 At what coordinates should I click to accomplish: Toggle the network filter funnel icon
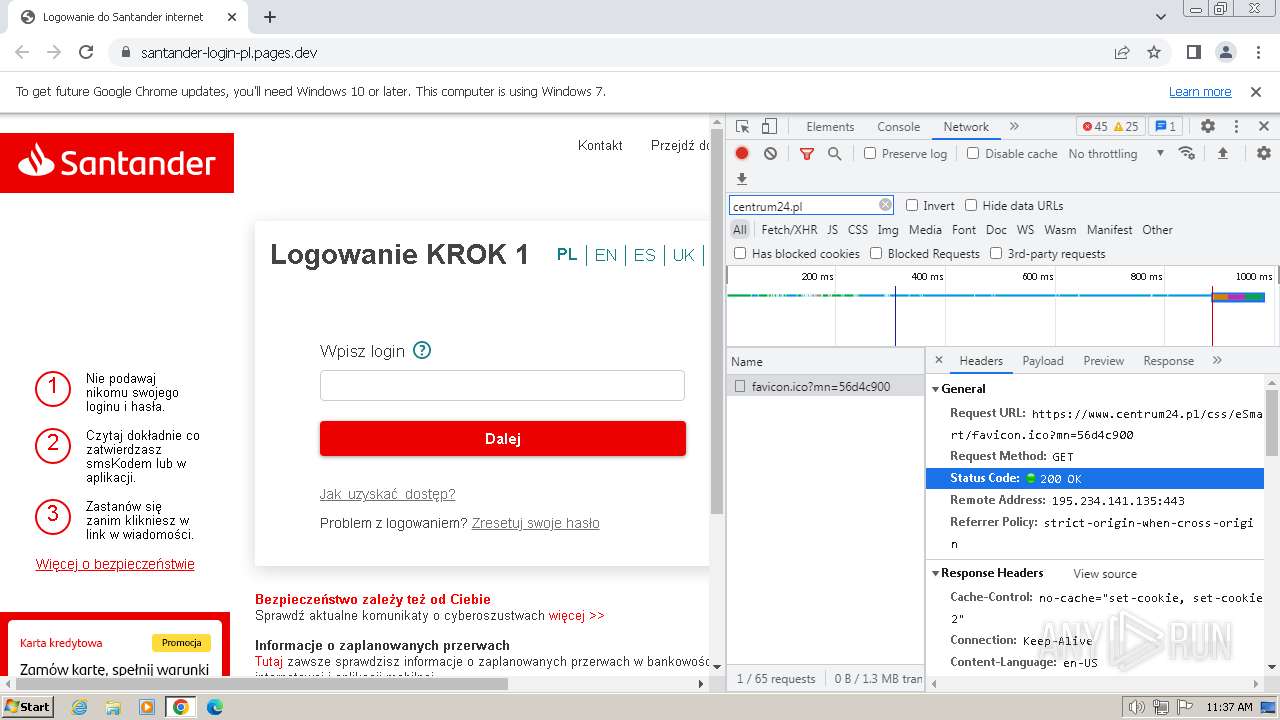pos(807,154)
